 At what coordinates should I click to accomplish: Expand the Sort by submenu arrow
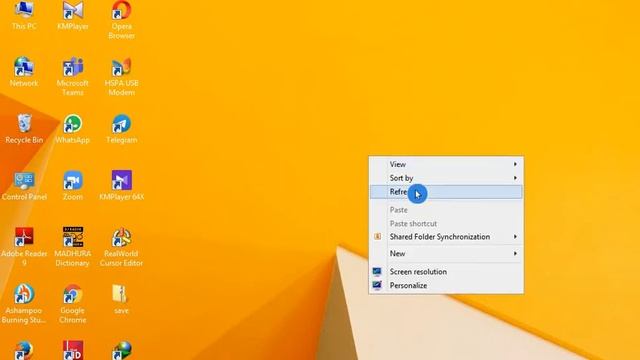515,178
